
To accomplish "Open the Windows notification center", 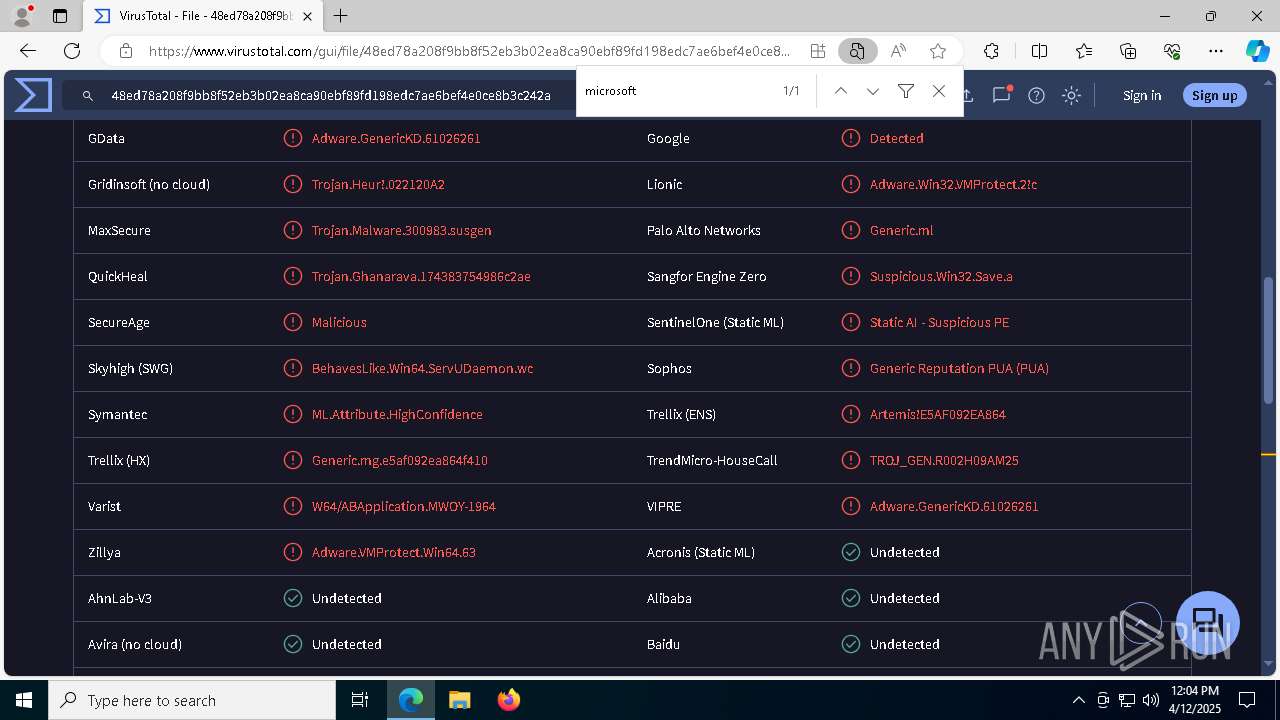I will tap(1247, 700).
